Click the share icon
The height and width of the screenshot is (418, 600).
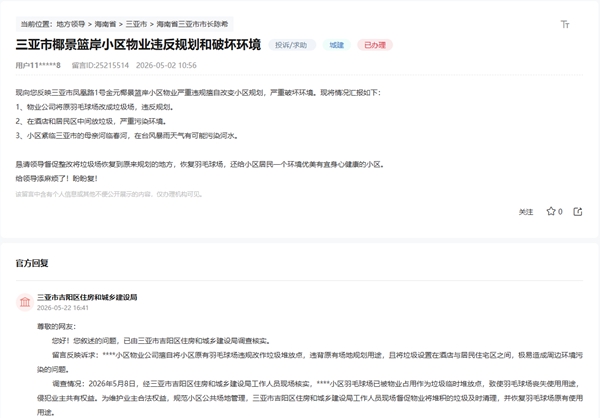pos(578,212)
